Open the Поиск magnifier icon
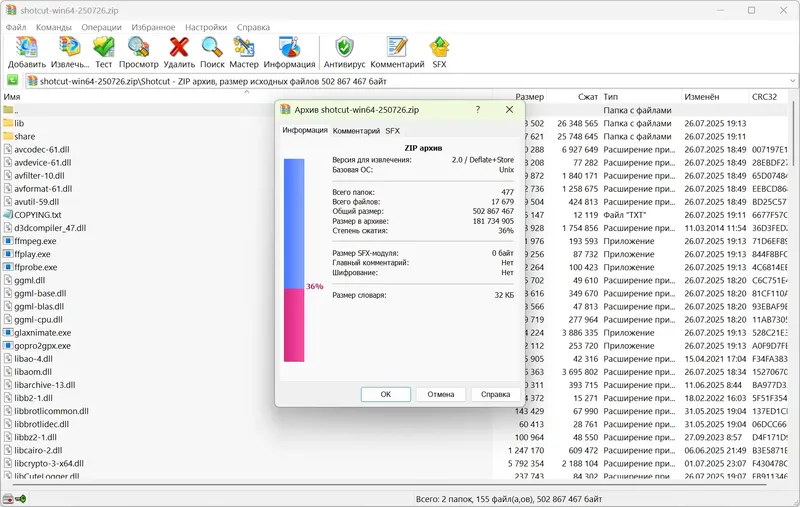 [212, 47]
